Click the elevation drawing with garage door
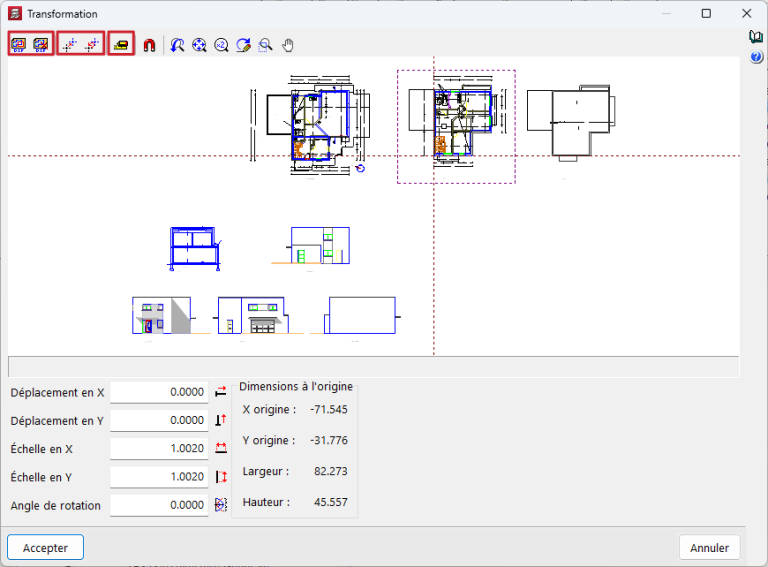The height and width of the screenshot is (567, 768). (x=258, y=316)
